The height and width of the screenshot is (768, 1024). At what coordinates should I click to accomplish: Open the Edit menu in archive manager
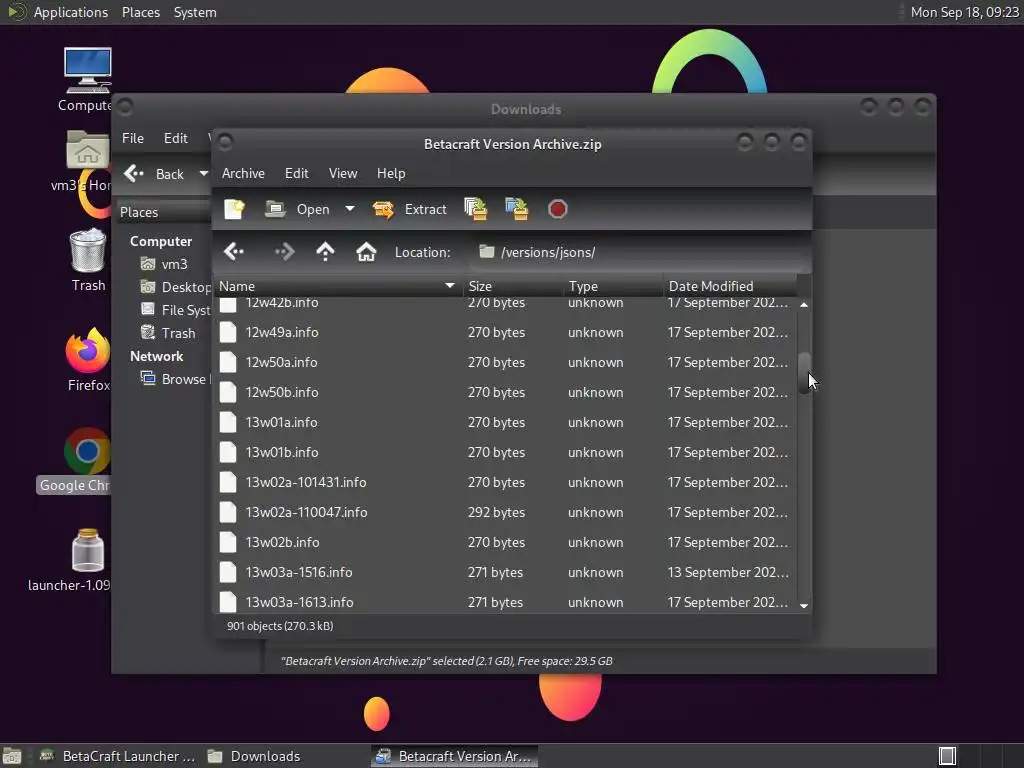click(x=296, y=173)
